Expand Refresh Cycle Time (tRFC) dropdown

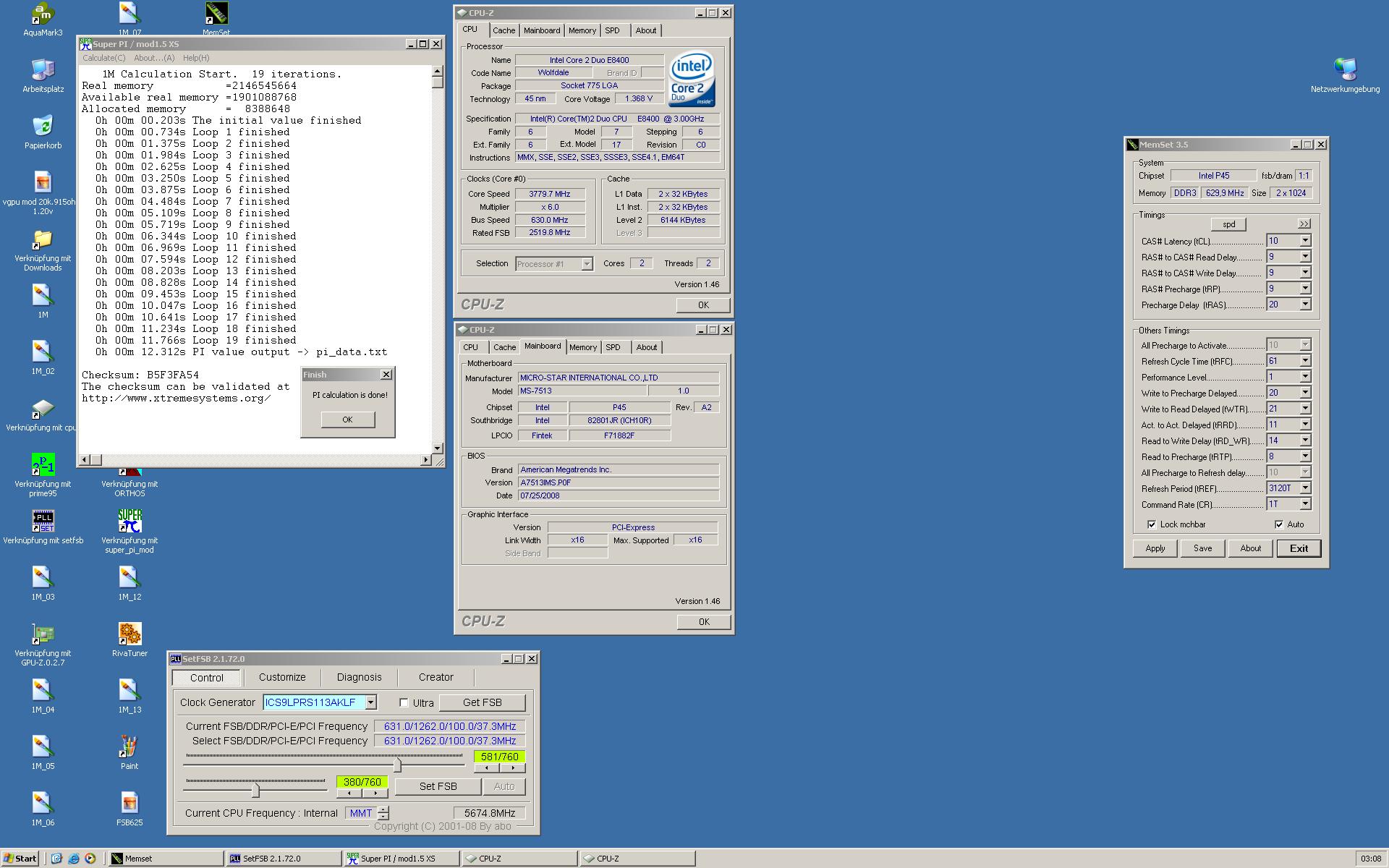pos(1305,361)
